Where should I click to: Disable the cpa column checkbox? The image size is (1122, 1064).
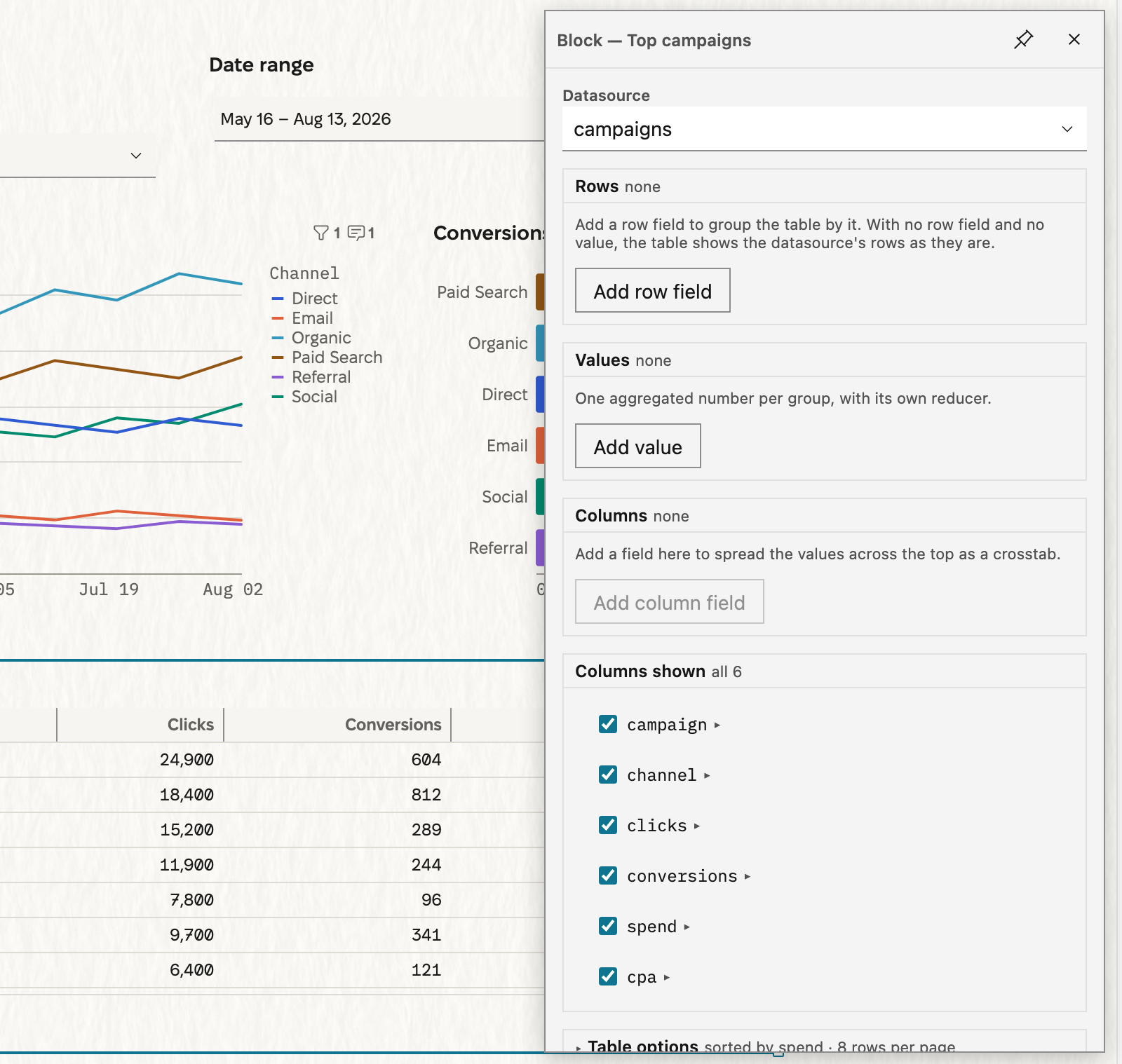pyautogui.click(x=608, y=976)
